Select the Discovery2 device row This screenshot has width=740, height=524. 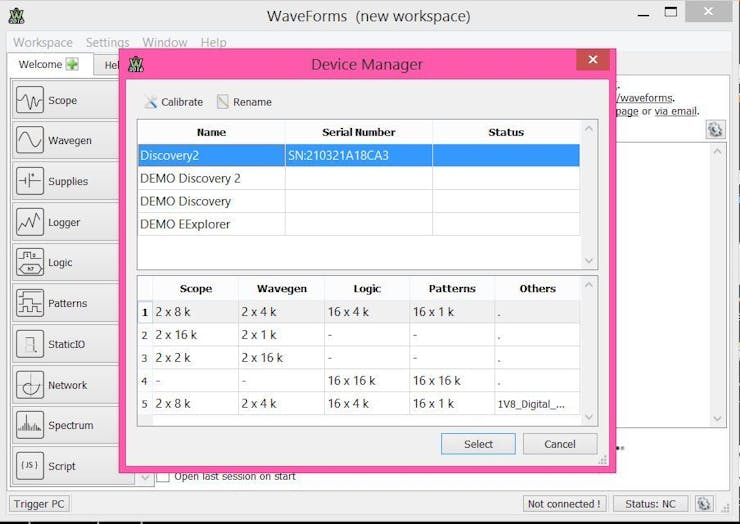[359, 155]
